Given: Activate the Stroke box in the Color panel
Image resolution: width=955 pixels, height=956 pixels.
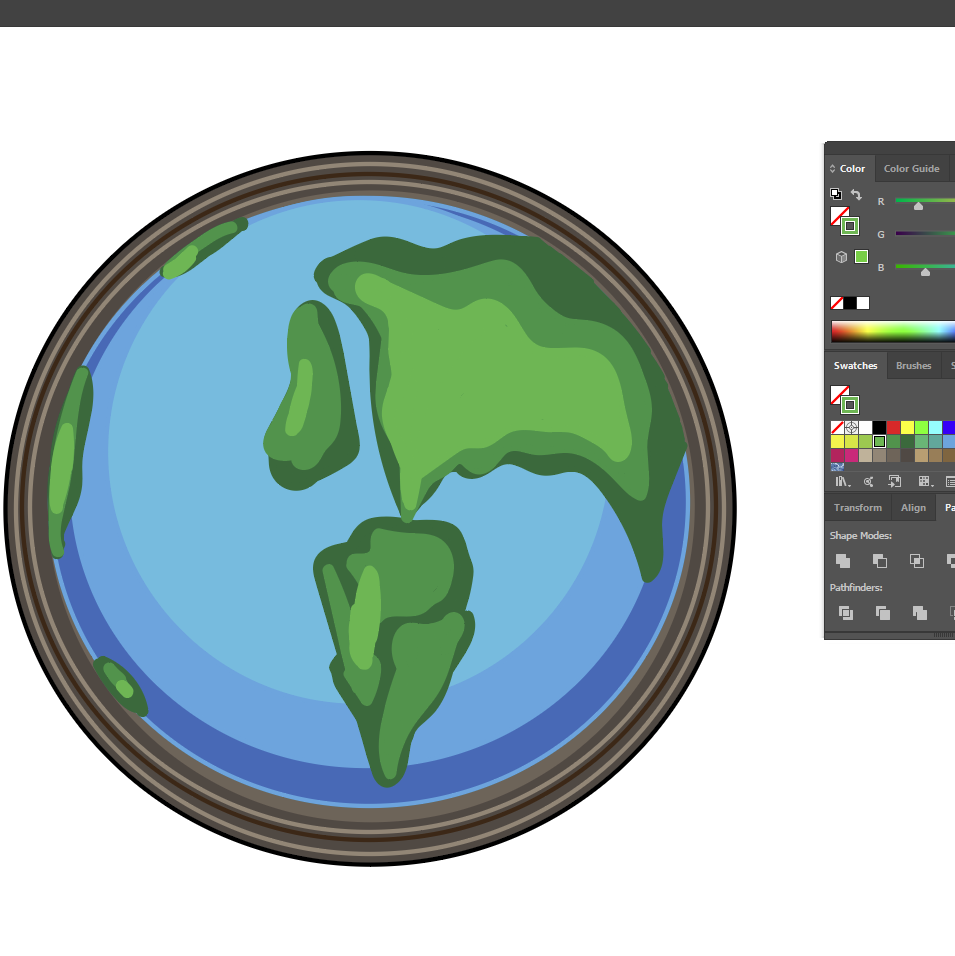Looking at the screenshot, I should (x=849, y=226).
